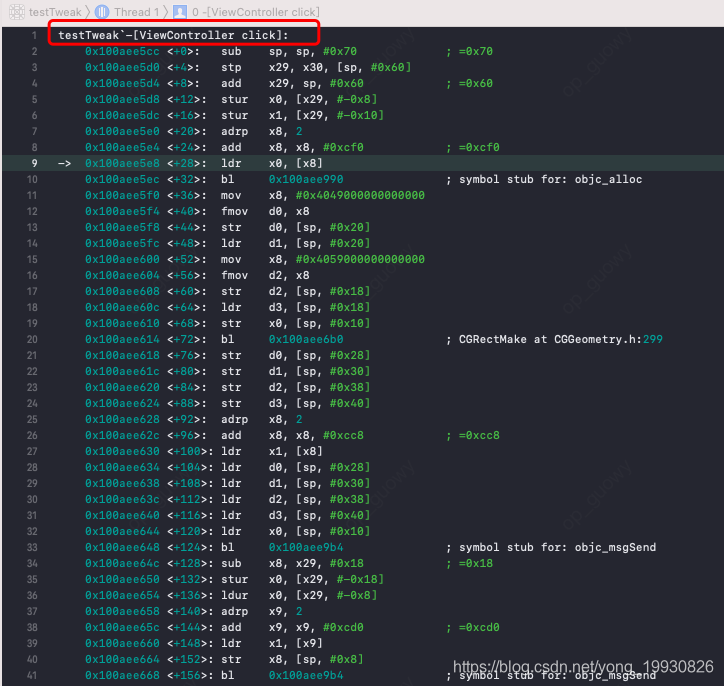Click the 'adrp' instruction on line 7
Image resolution: width=724 pixels, height=686 pixels.
point(234,132)
